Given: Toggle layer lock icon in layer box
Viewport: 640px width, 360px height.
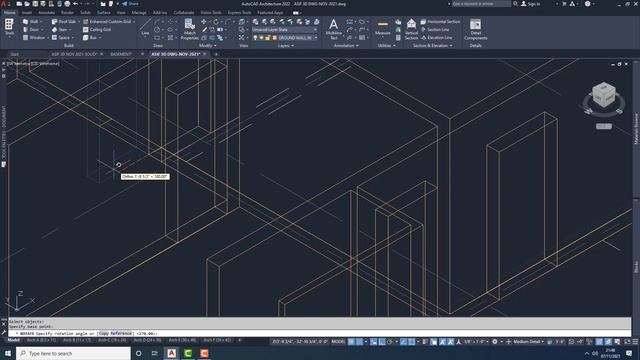Looking at the screenshot, I should [268, 38].
